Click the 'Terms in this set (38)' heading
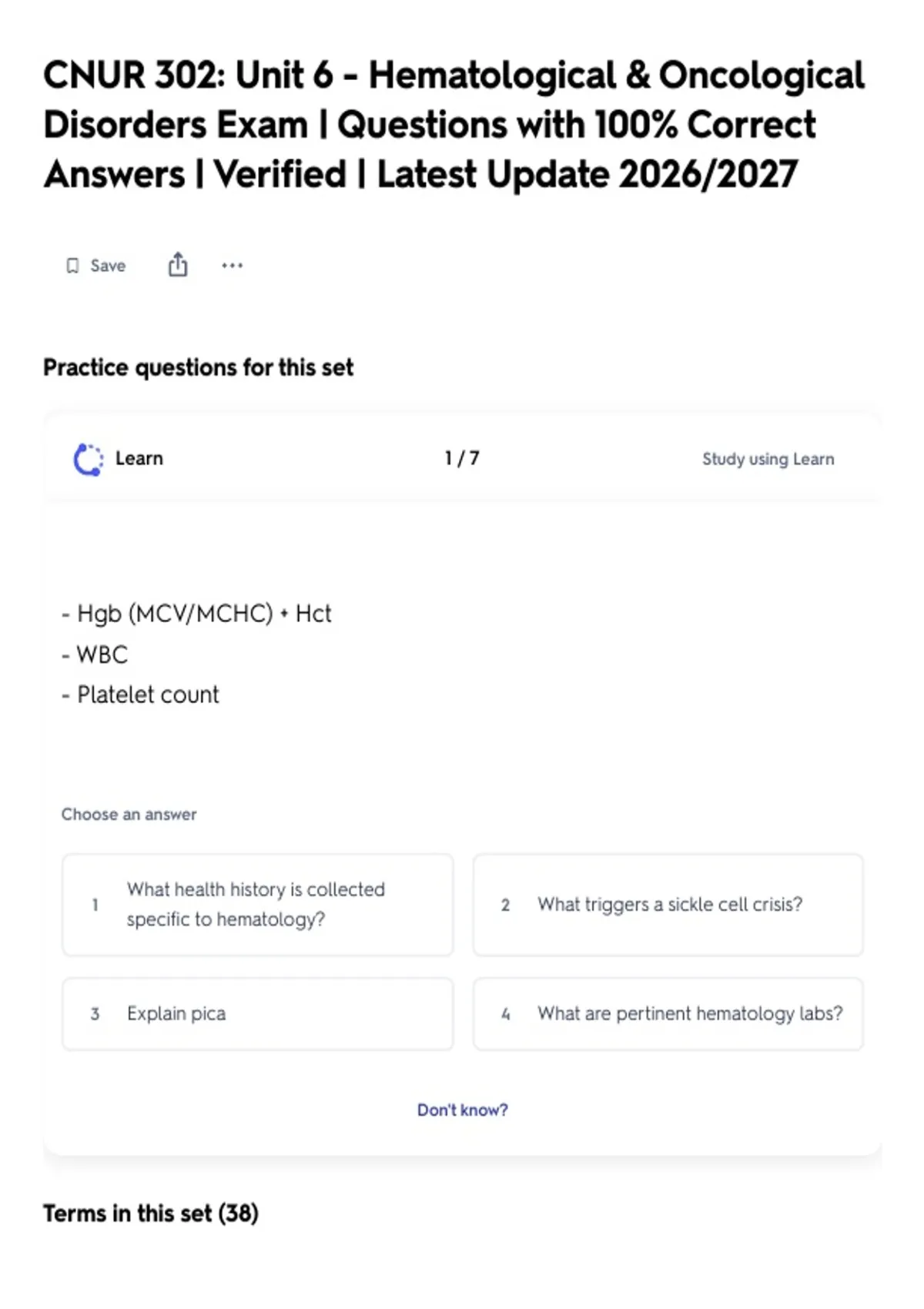Screen dimensions: 924x1309 (x=151, y=1214)
